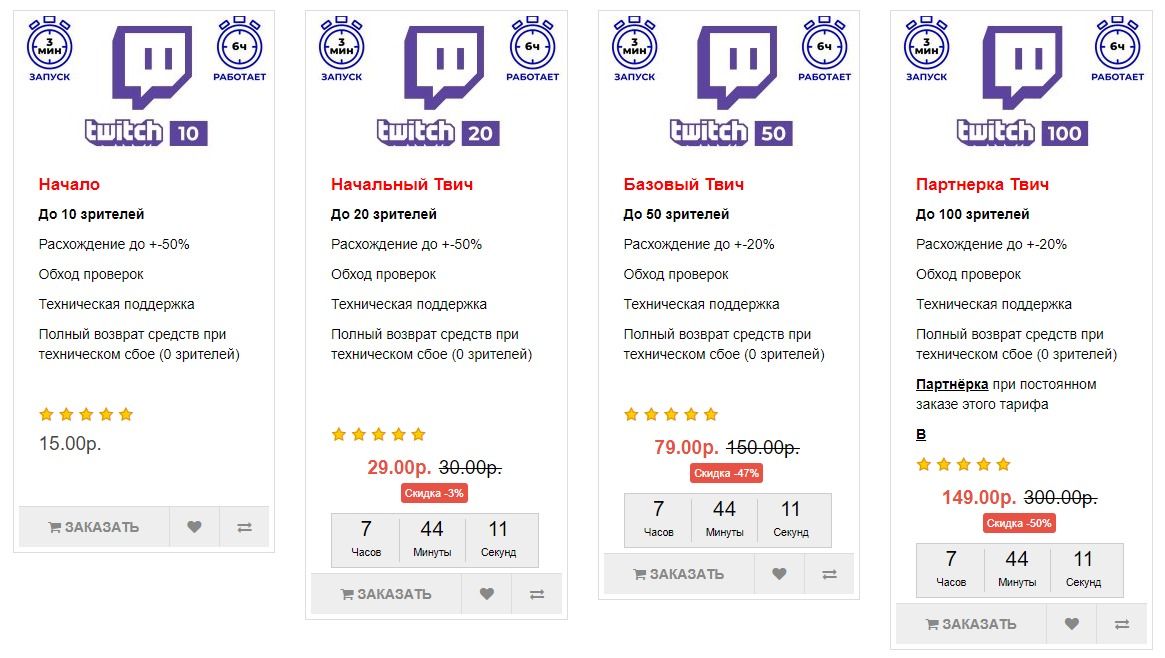Viewport: 1165px width, 658px height.
Task: Toggle the heart to favorite Базовый Твич
Action: pyautogui.click(x=777, y=574)
